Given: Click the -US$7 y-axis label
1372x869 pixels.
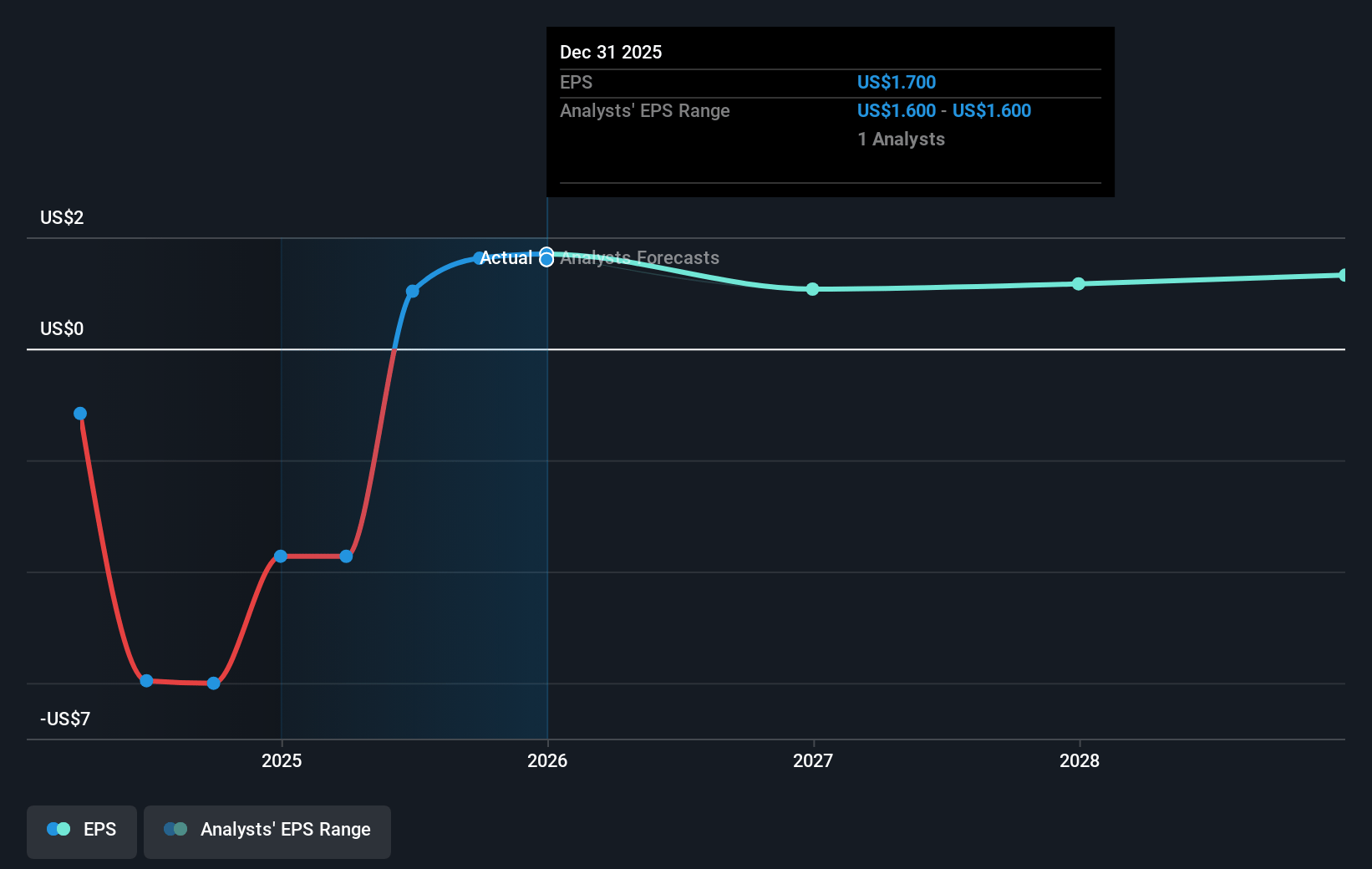Looking at the screenshot, I should click(65, 719).
